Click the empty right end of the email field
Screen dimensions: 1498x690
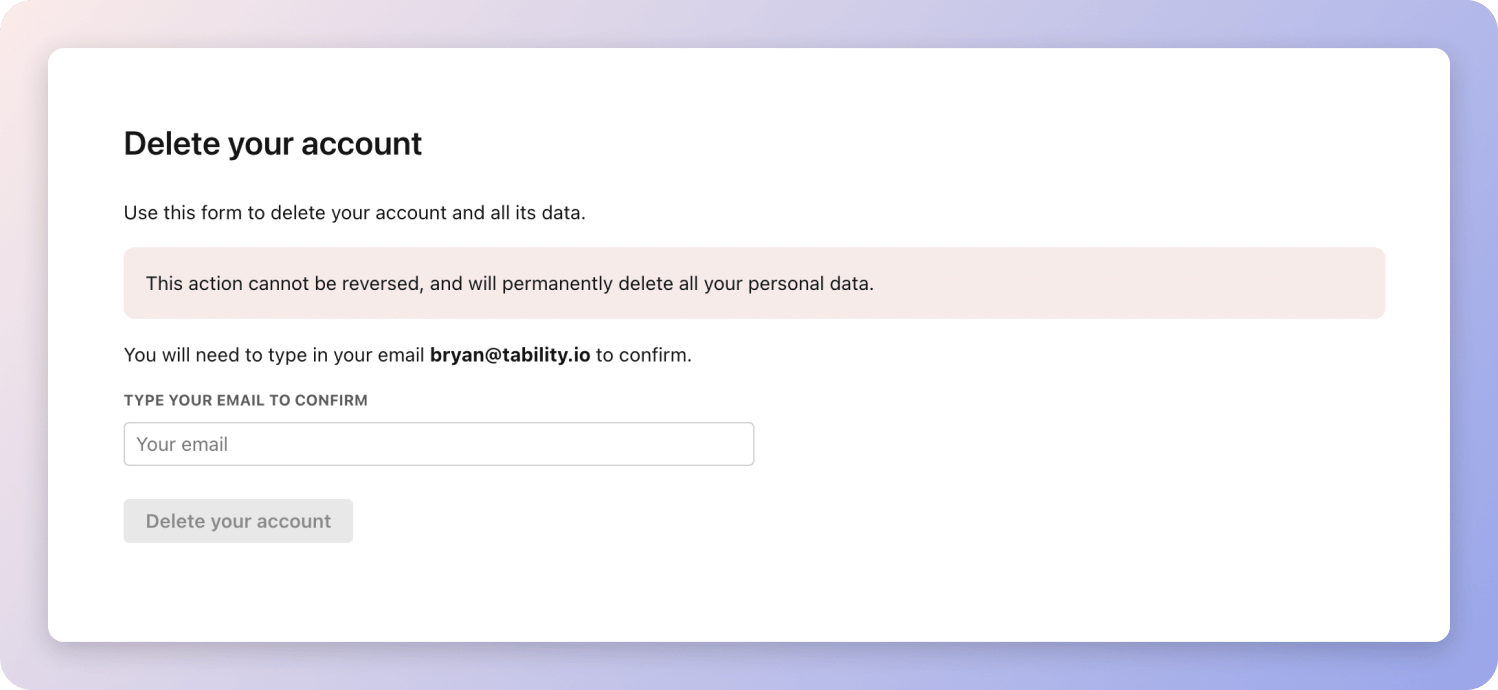[x=700, y=444]
